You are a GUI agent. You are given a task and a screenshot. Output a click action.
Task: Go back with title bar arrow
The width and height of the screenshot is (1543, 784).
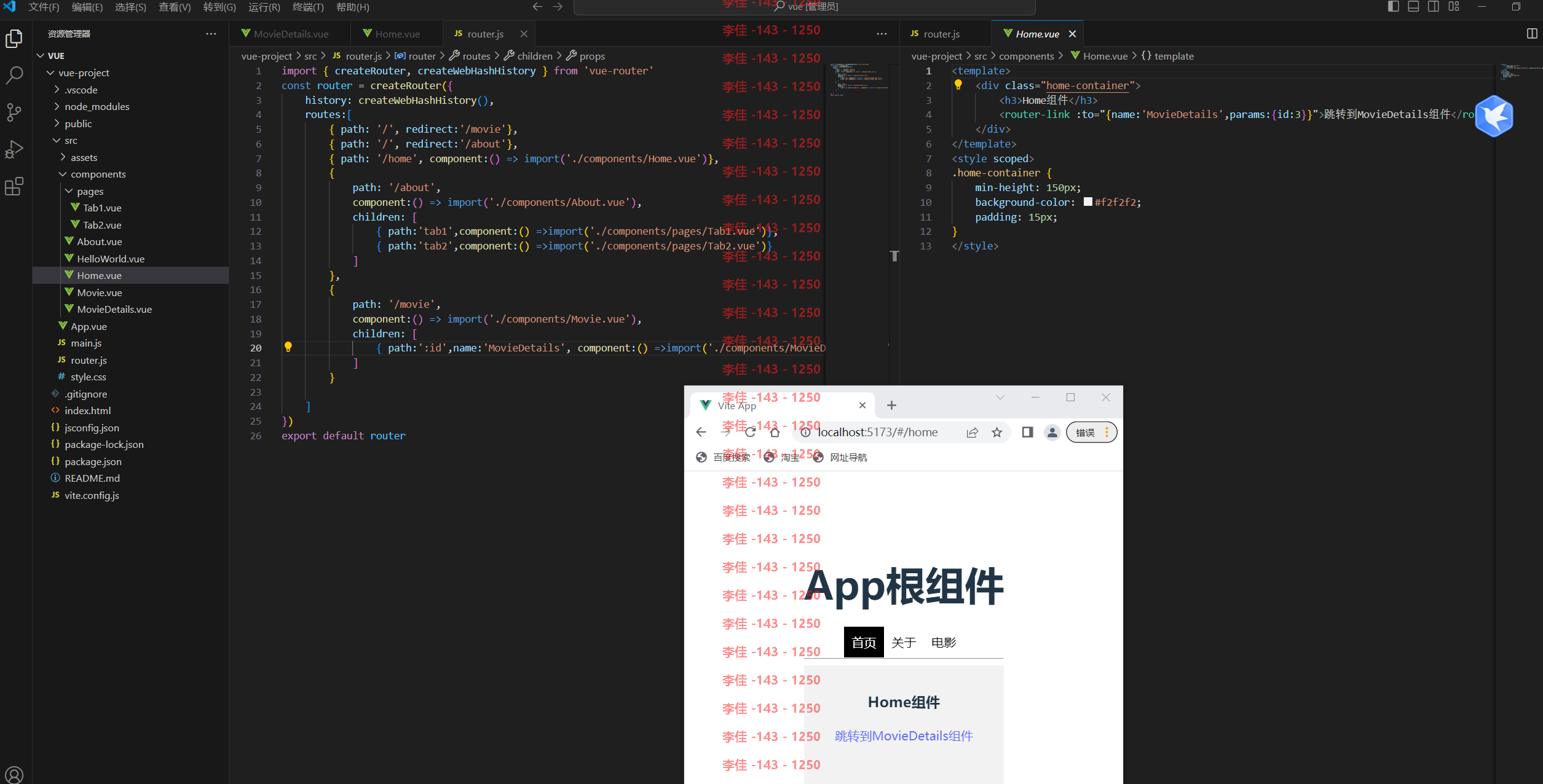(537, 7)
